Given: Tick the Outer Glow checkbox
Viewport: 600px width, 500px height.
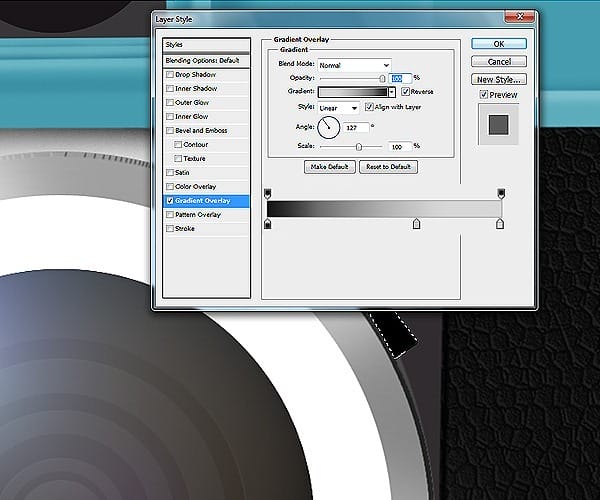Looking at the screenshot, I should click(x=170, y=103).
